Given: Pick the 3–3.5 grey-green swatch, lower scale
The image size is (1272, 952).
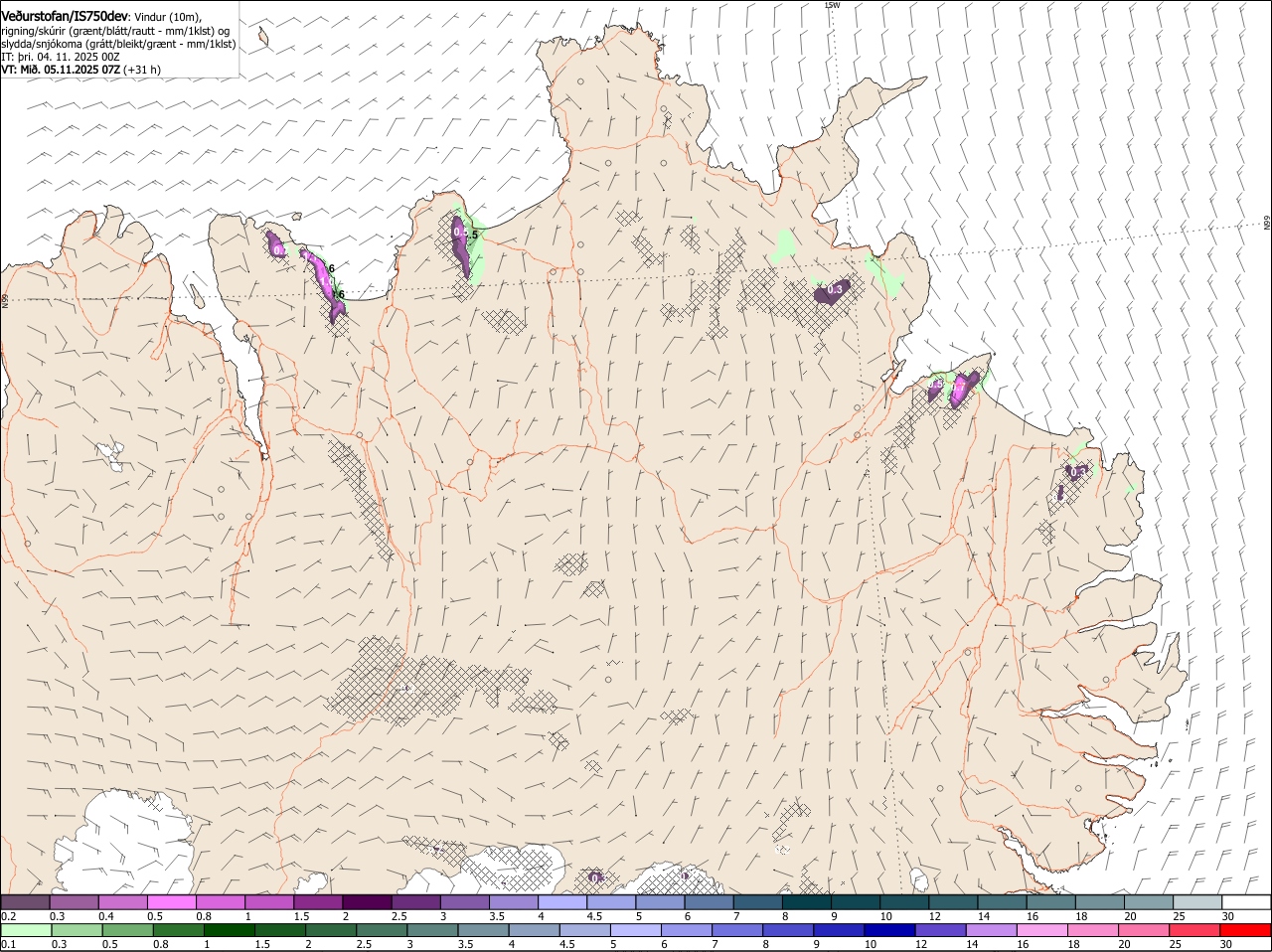Looking at the screenshot, I should click(x=432, y=931).
